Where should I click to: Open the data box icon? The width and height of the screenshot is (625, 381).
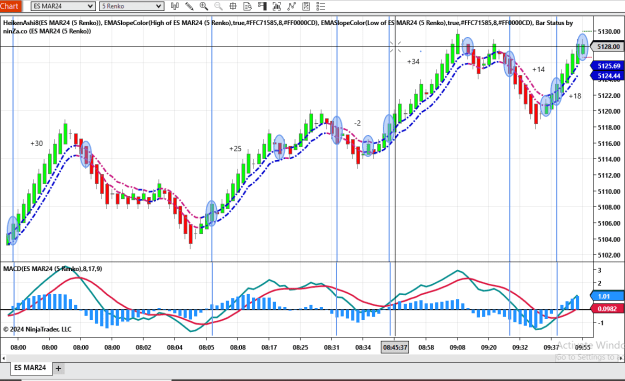248,6
